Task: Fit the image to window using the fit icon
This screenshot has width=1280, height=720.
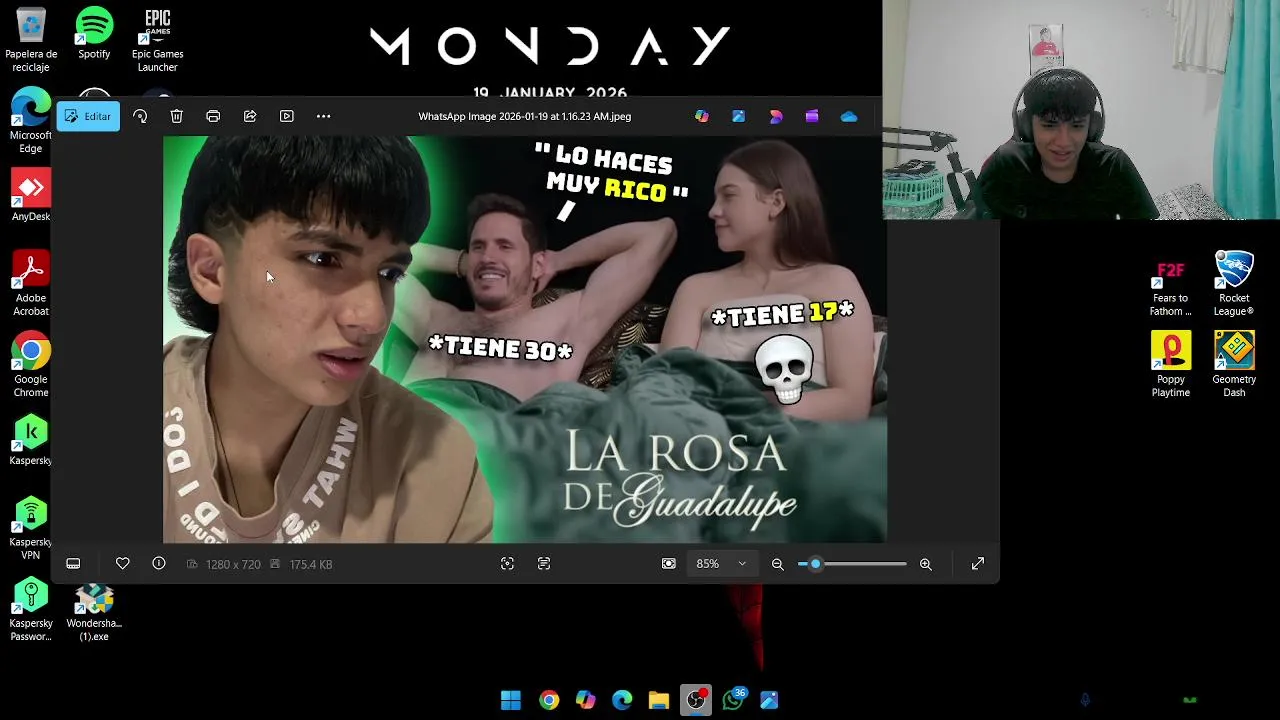Action: pos(668,564)
